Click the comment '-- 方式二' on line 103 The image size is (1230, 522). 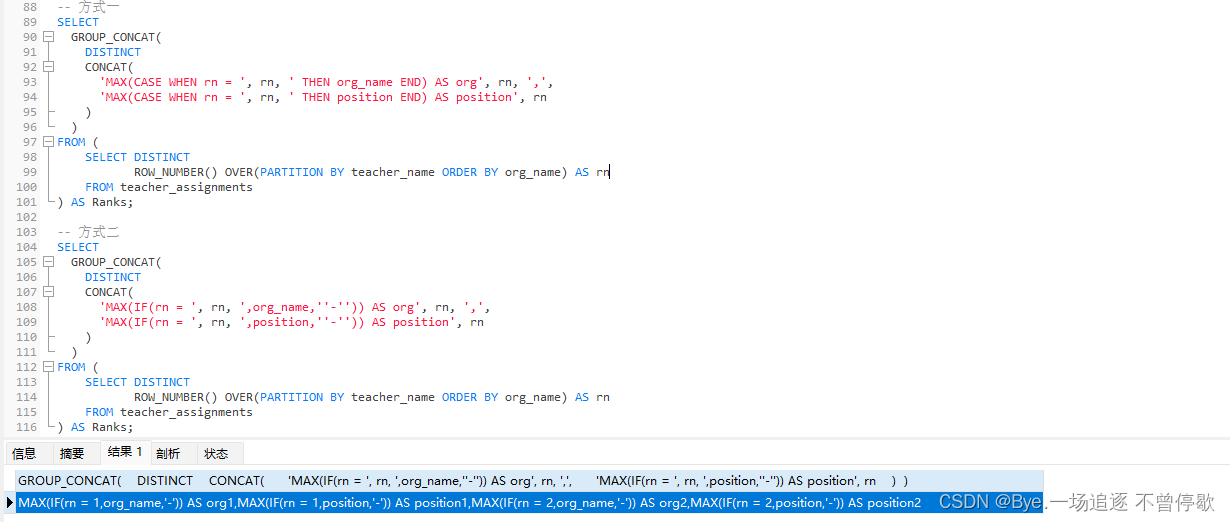[88, 232]
